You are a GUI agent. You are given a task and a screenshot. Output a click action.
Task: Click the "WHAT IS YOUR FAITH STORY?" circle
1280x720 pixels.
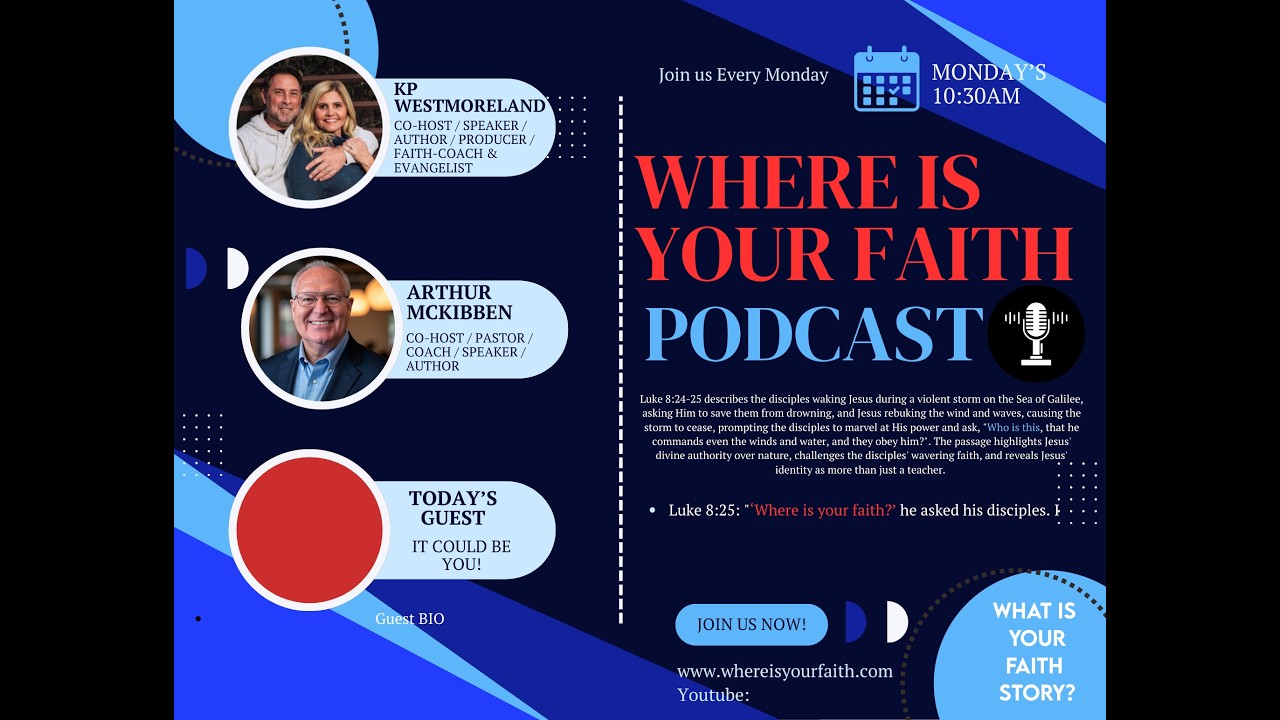1035,651
